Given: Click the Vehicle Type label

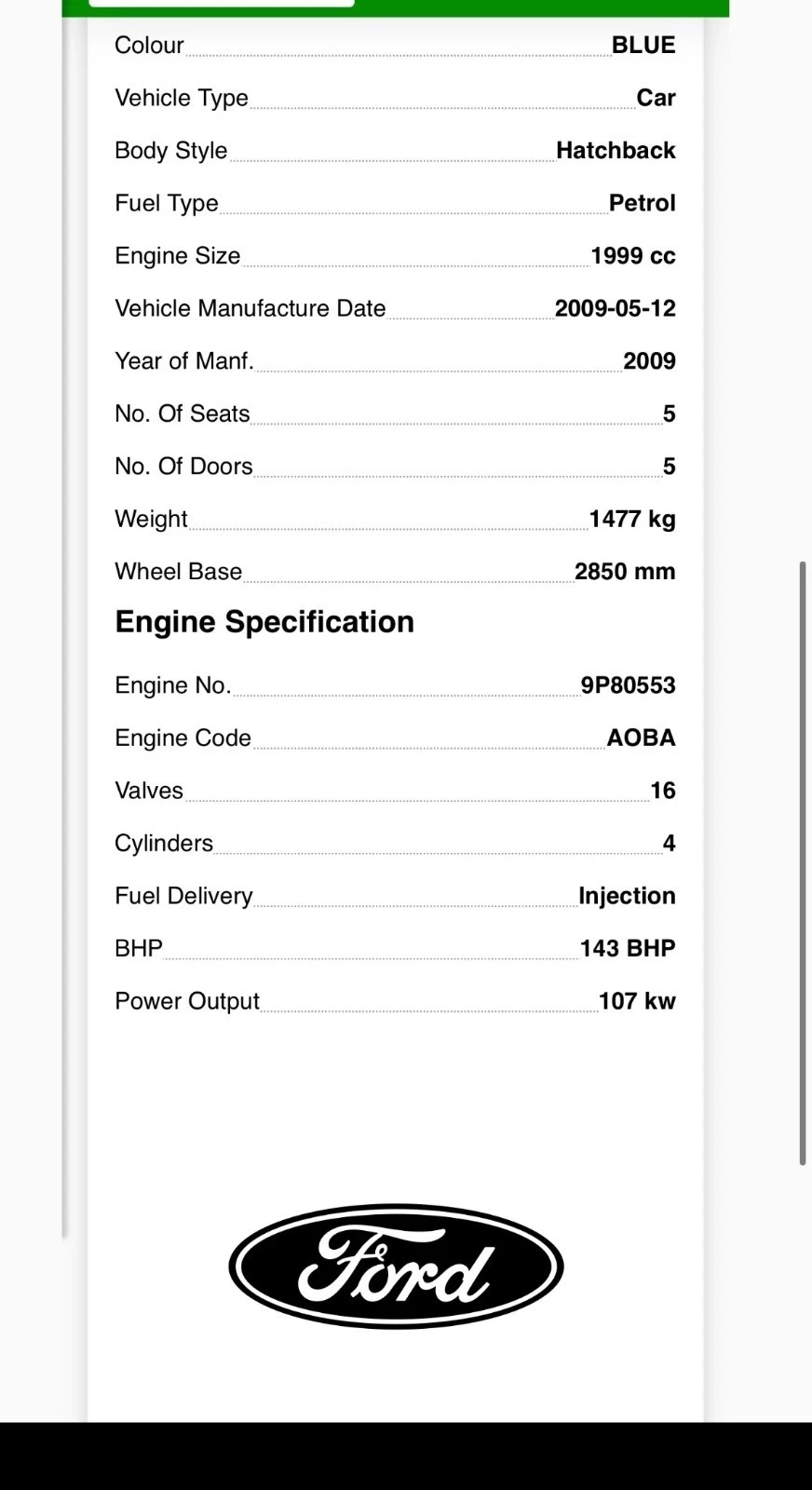Looking at the screenshot, I should pos(182,98).
